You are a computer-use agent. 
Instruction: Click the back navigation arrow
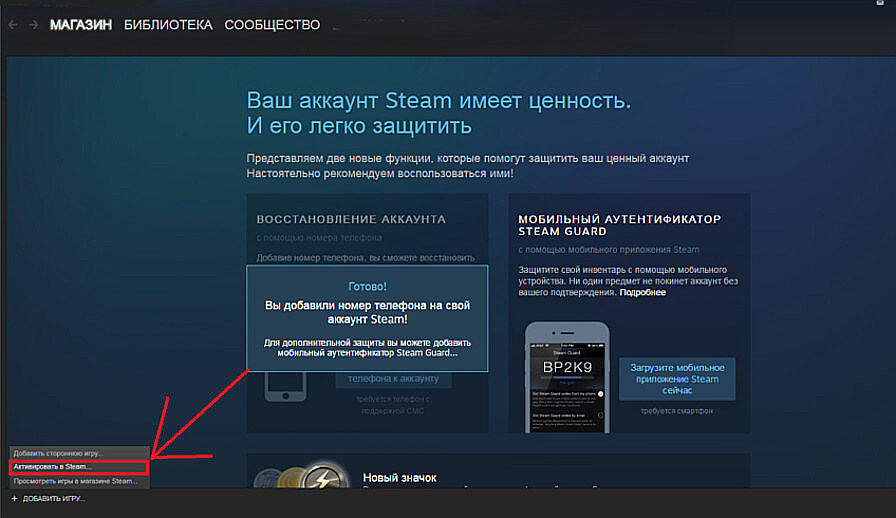pos(13,24)
